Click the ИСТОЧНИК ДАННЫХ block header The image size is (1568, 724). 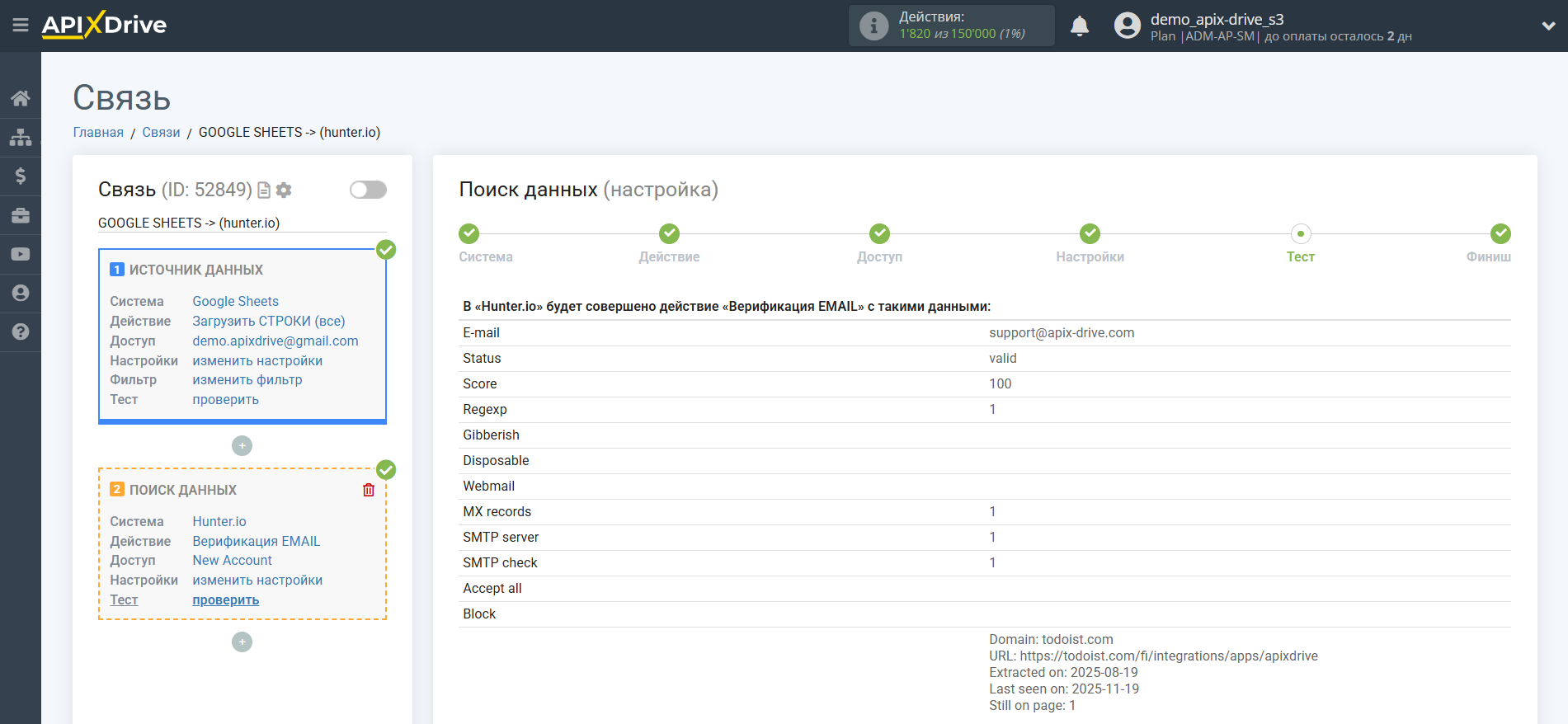tap(195, 270)
